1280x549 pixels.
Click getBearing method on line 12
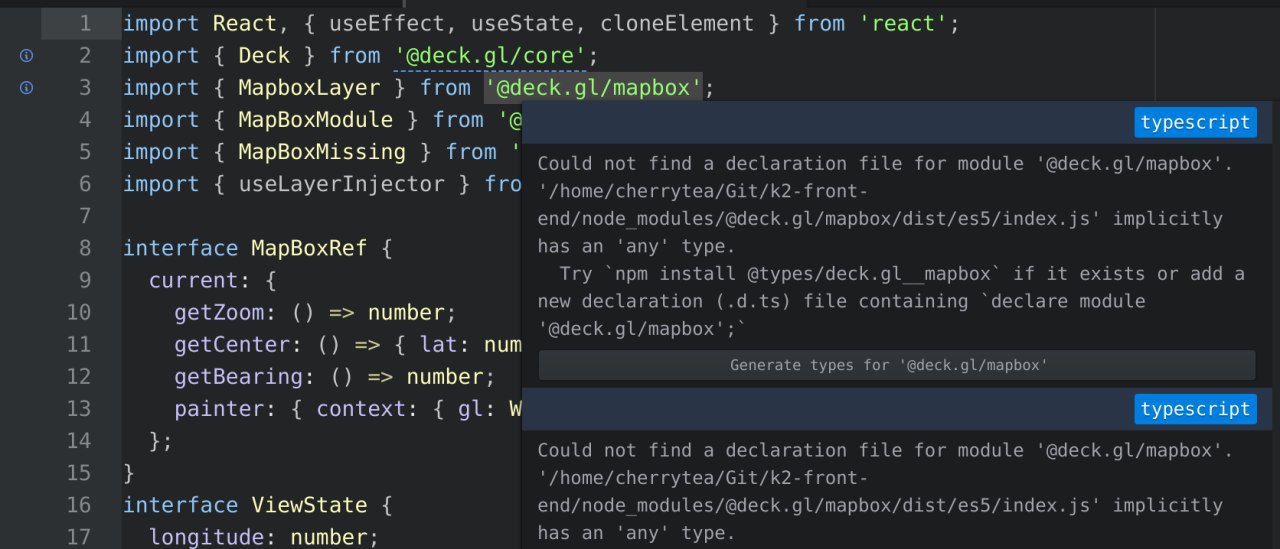pos(238,376)
